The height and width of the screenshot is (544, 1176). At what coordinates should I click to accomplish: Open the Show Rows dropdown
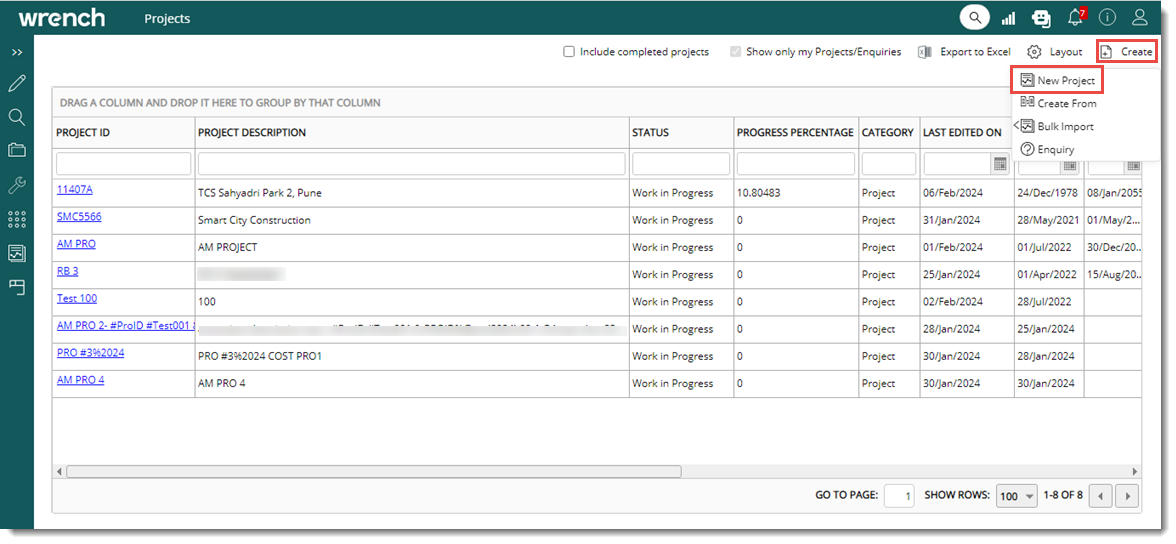pyautogui.click(x=1016, y=496)
